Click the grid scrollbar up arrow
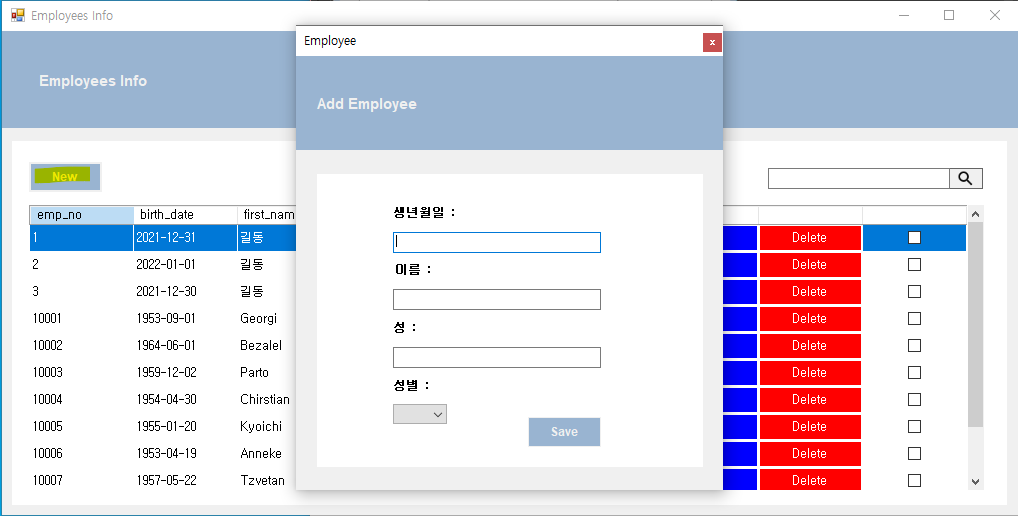This screenshot has height=516, width=1018. click(975, 214)
